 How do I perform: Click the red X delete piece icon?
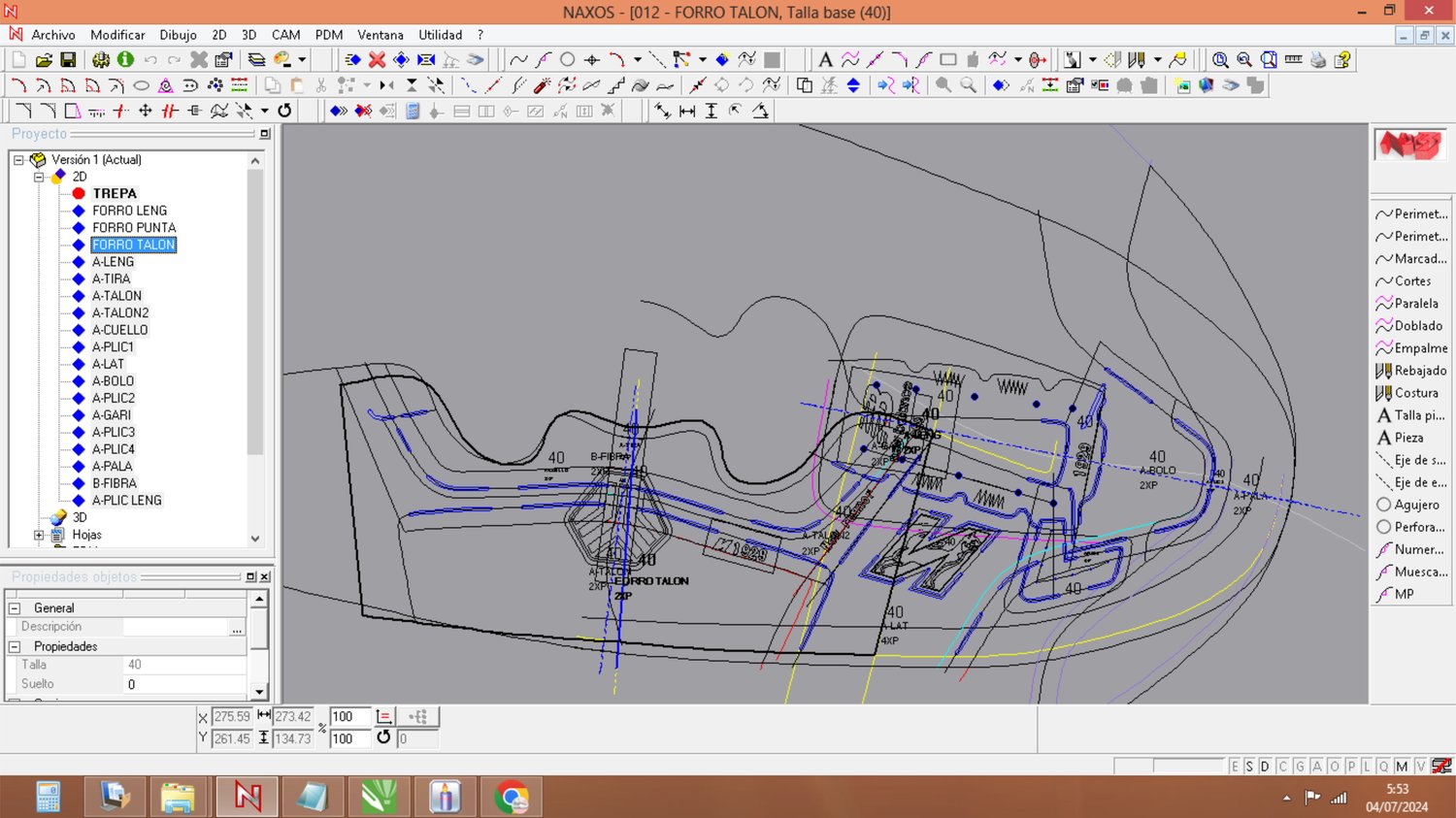pos(377,60)
